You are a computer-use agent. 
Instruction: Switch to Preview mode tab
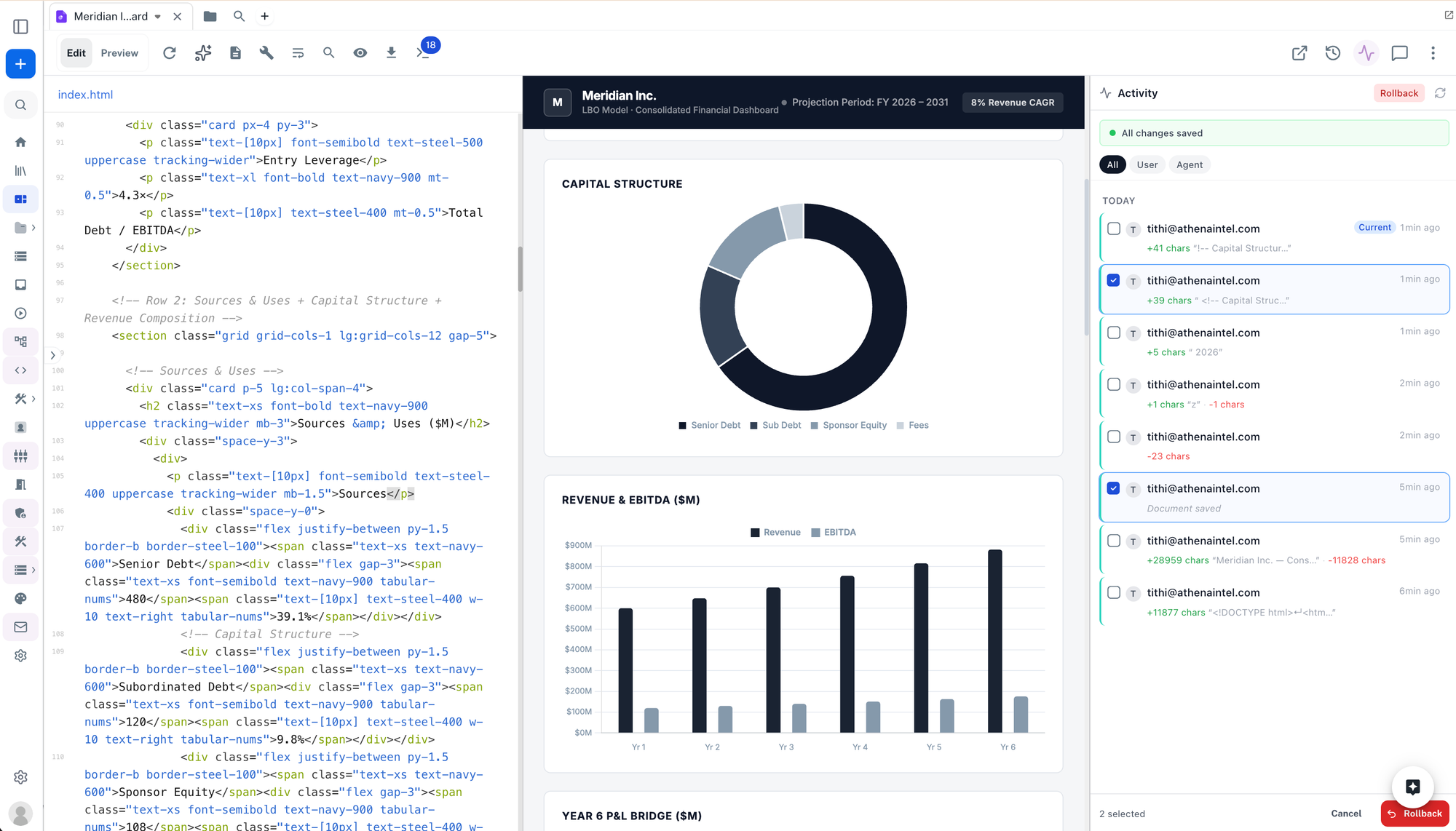[119, 52]
